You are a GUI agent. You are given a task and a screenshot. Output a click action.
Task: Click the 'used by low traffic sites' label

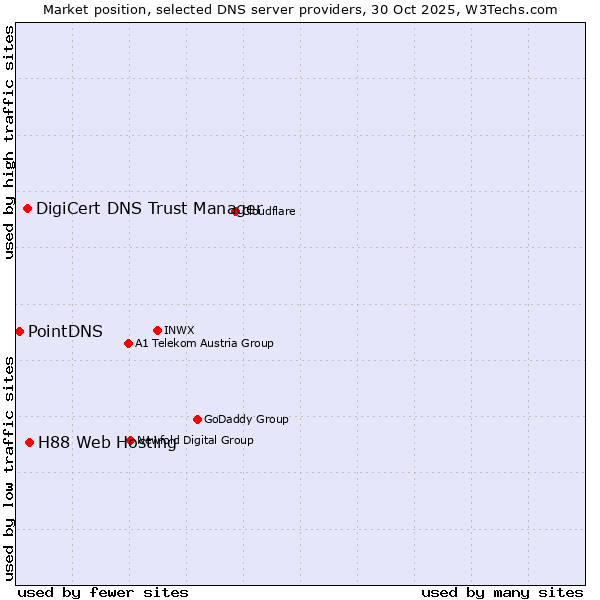click(x=9, y=468)
